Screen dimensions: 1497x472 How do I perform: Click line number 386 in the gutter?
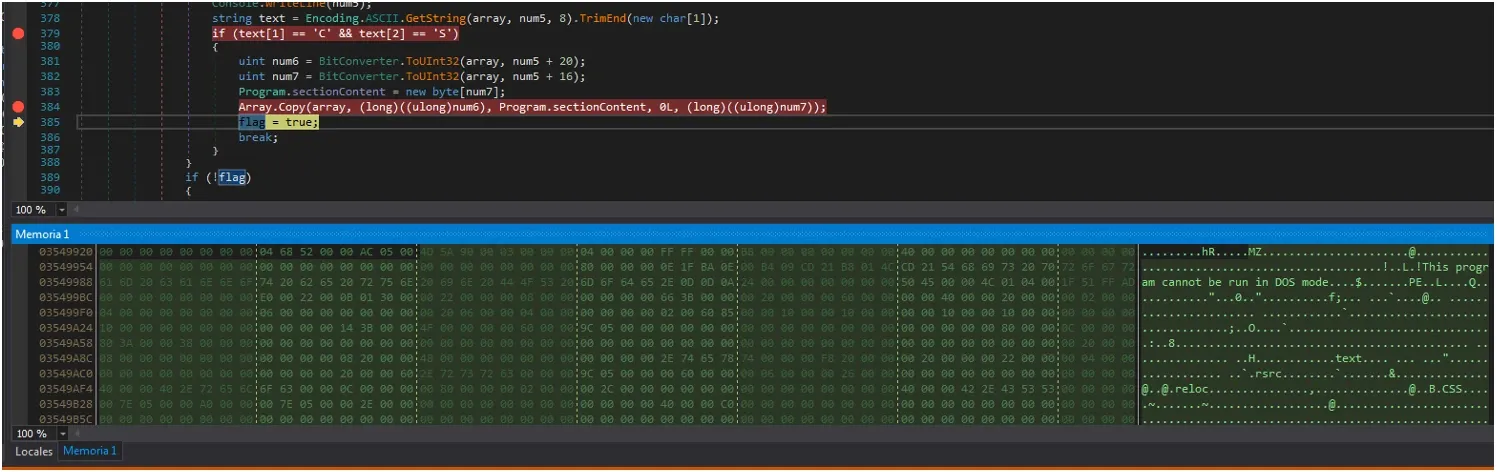pos(50,136)
